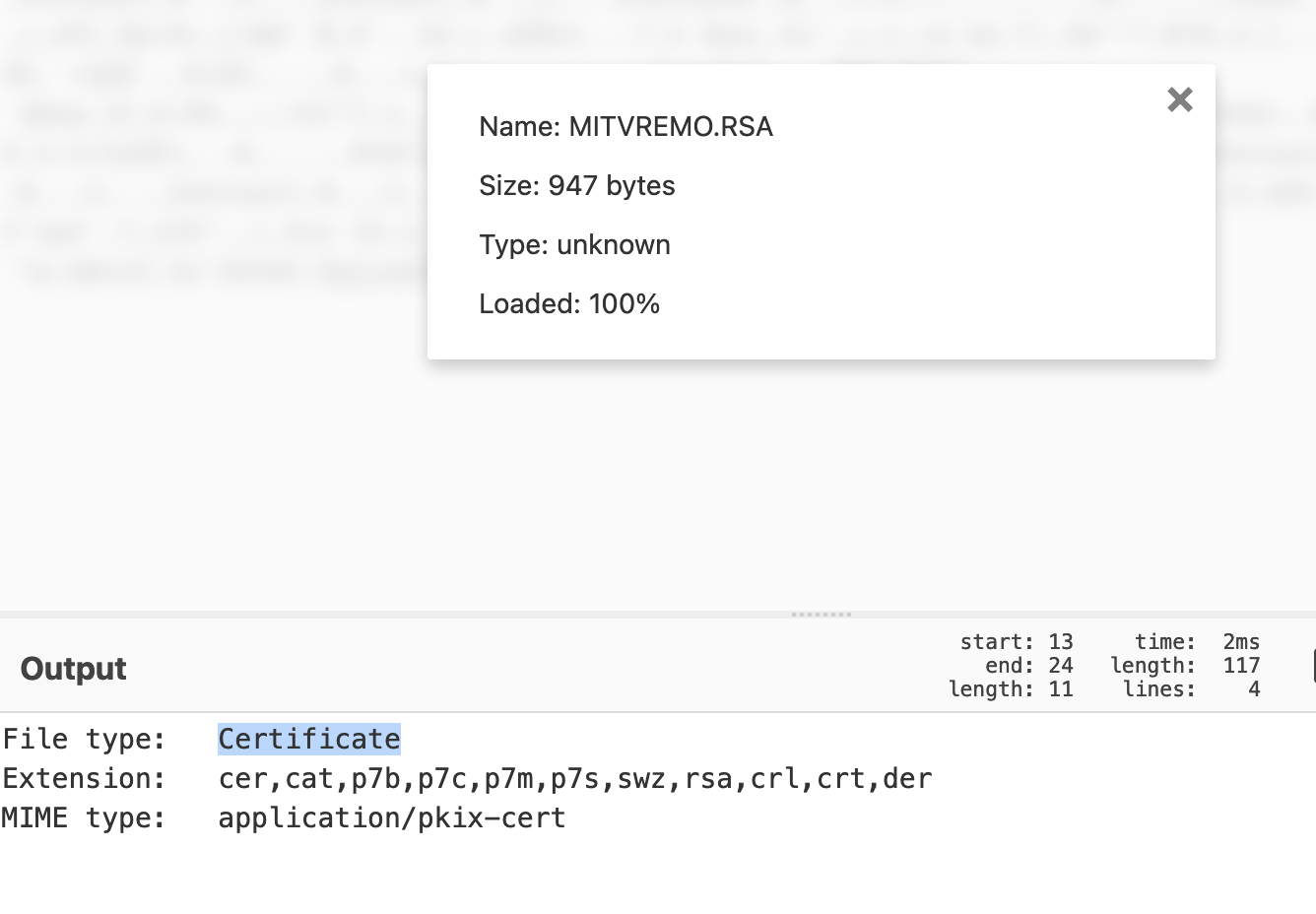
Task: Click the MIME type label in output
Action: pos(85,817)
